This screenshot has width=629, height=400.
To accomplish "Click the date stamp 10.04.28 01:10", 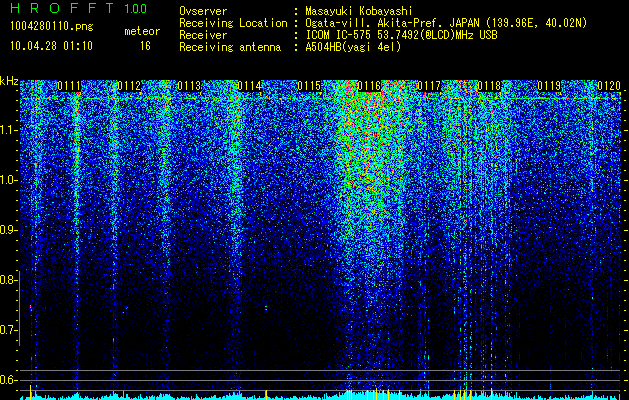I will coord(51,46).
